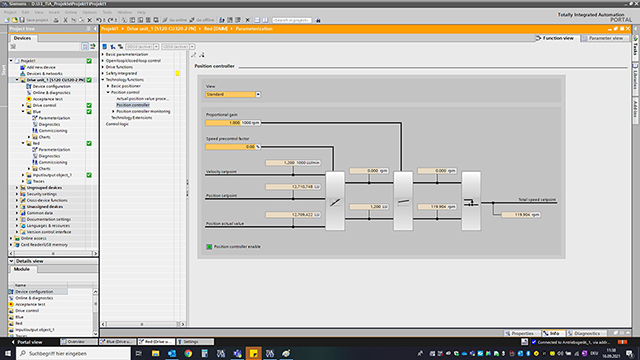The image size is (640, 360).
Task: Open the View dropdown set to Standard
Action: pos(233,94)
